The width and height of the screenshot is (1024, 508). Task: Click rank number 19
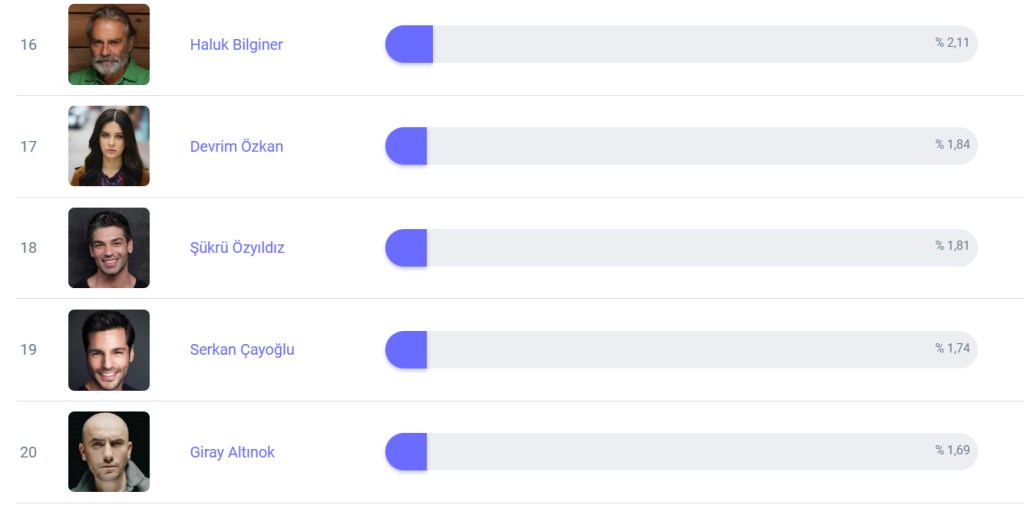click(x=28, y=350)
